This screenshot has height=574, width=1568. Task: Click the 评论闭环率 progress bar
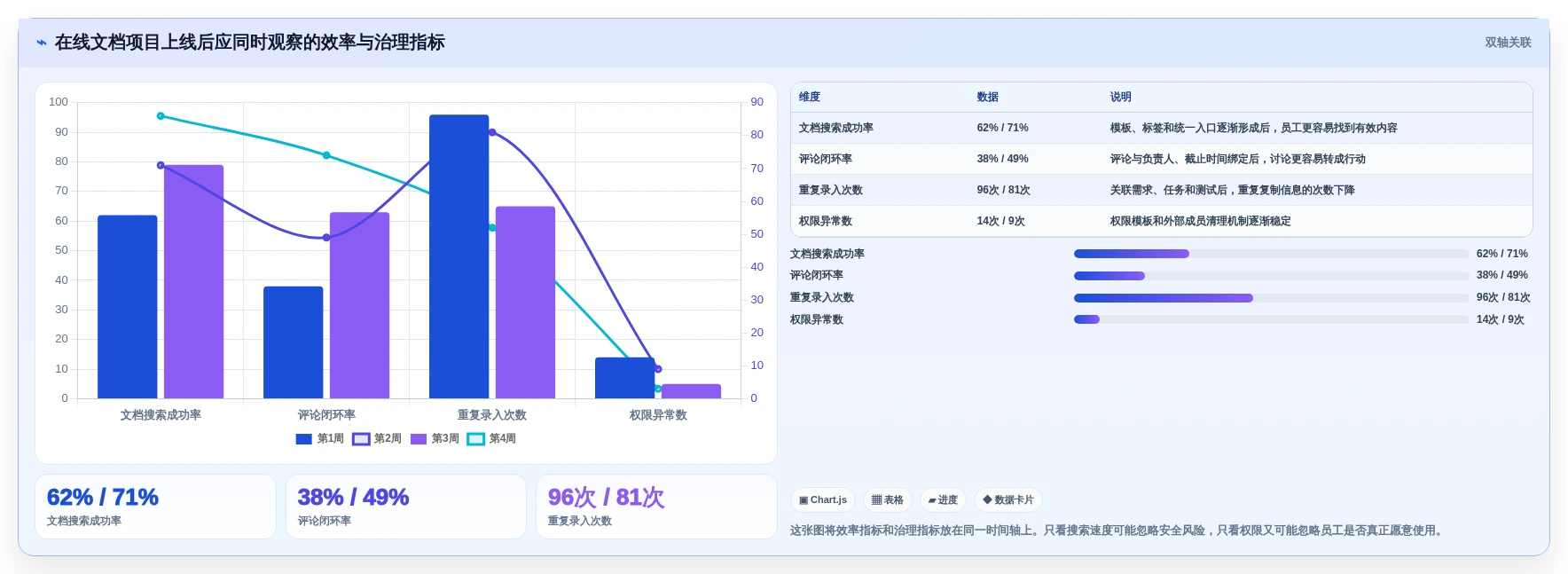coord(1271,276)
